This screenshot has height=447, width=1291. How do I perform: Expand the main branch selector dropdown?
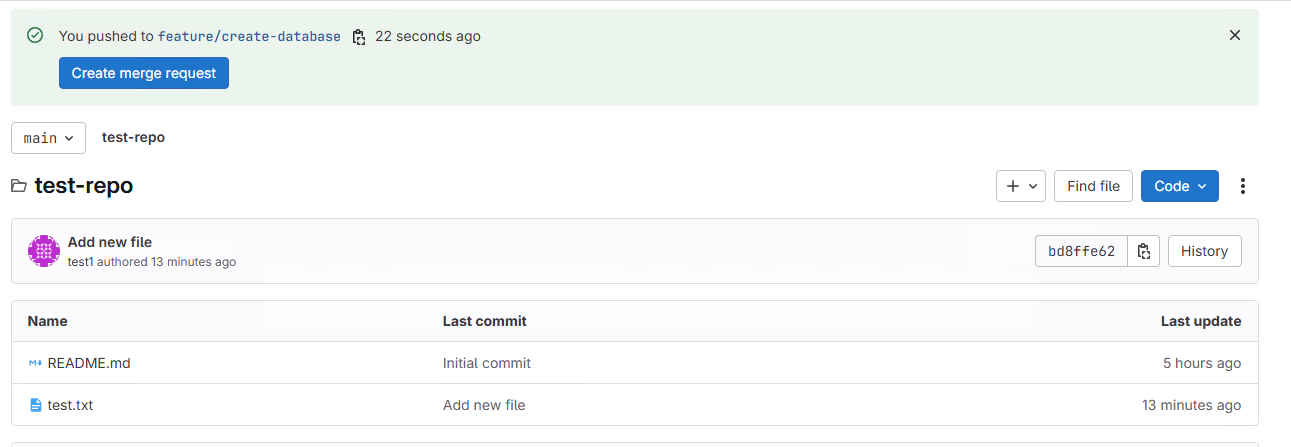[48, 138]
